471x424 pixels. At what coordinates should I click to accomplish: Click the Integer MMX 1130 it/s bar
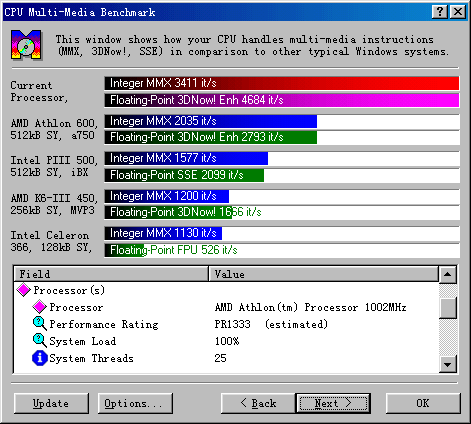pyautogui.click(x=163, y=233)
